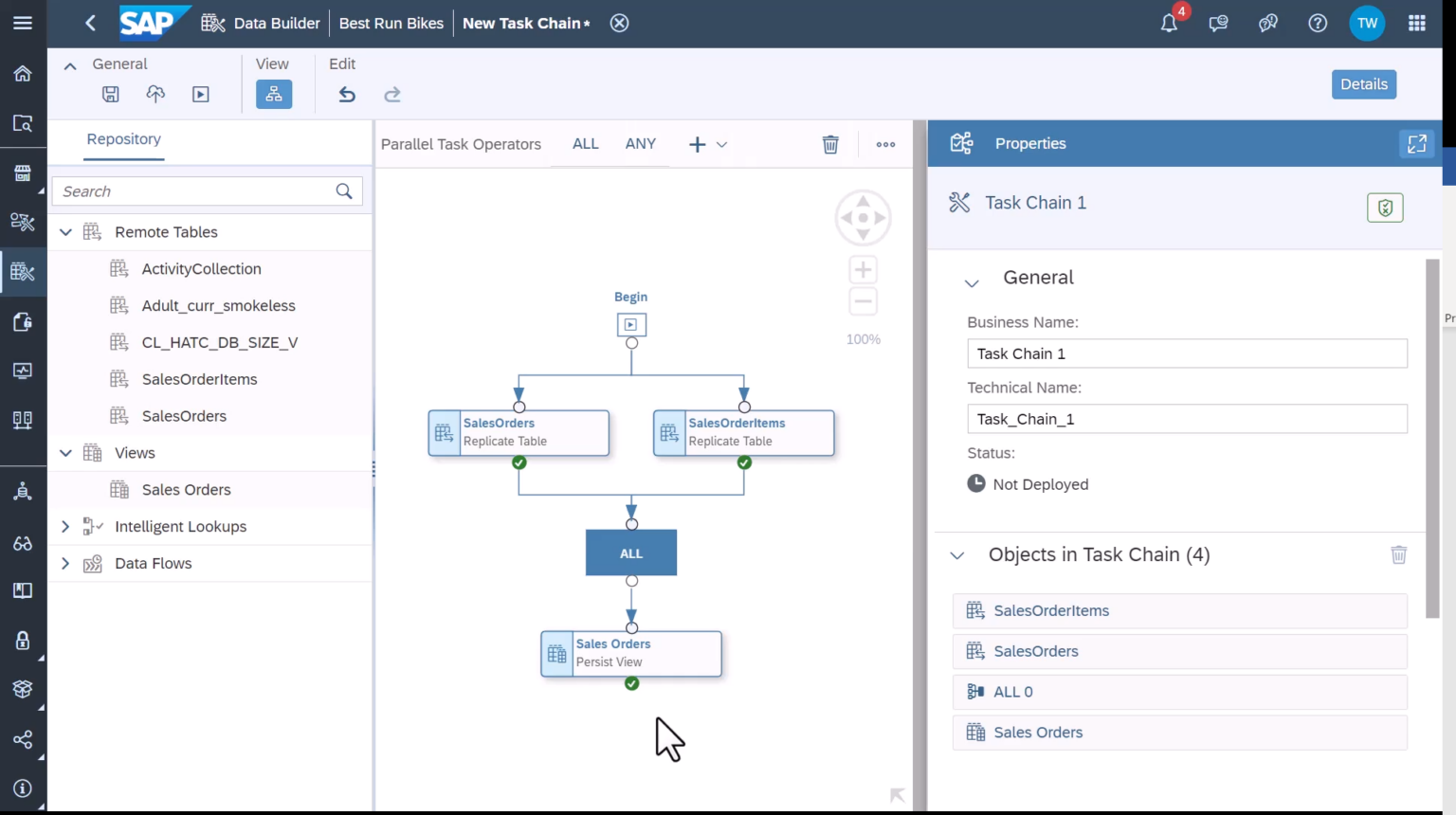This screenshot has height=815, width=1456.
Task: Open the more options ellipsis on the toolbar
Action: coord(885,144)
